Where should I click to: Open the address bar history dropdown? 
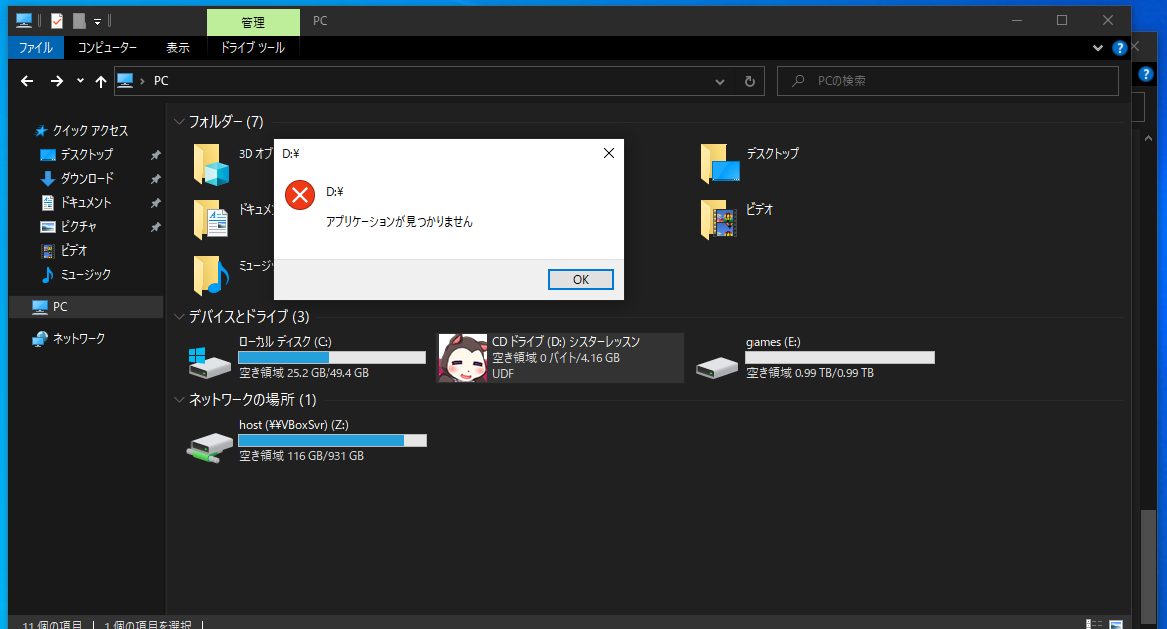(x=720, y=81)
